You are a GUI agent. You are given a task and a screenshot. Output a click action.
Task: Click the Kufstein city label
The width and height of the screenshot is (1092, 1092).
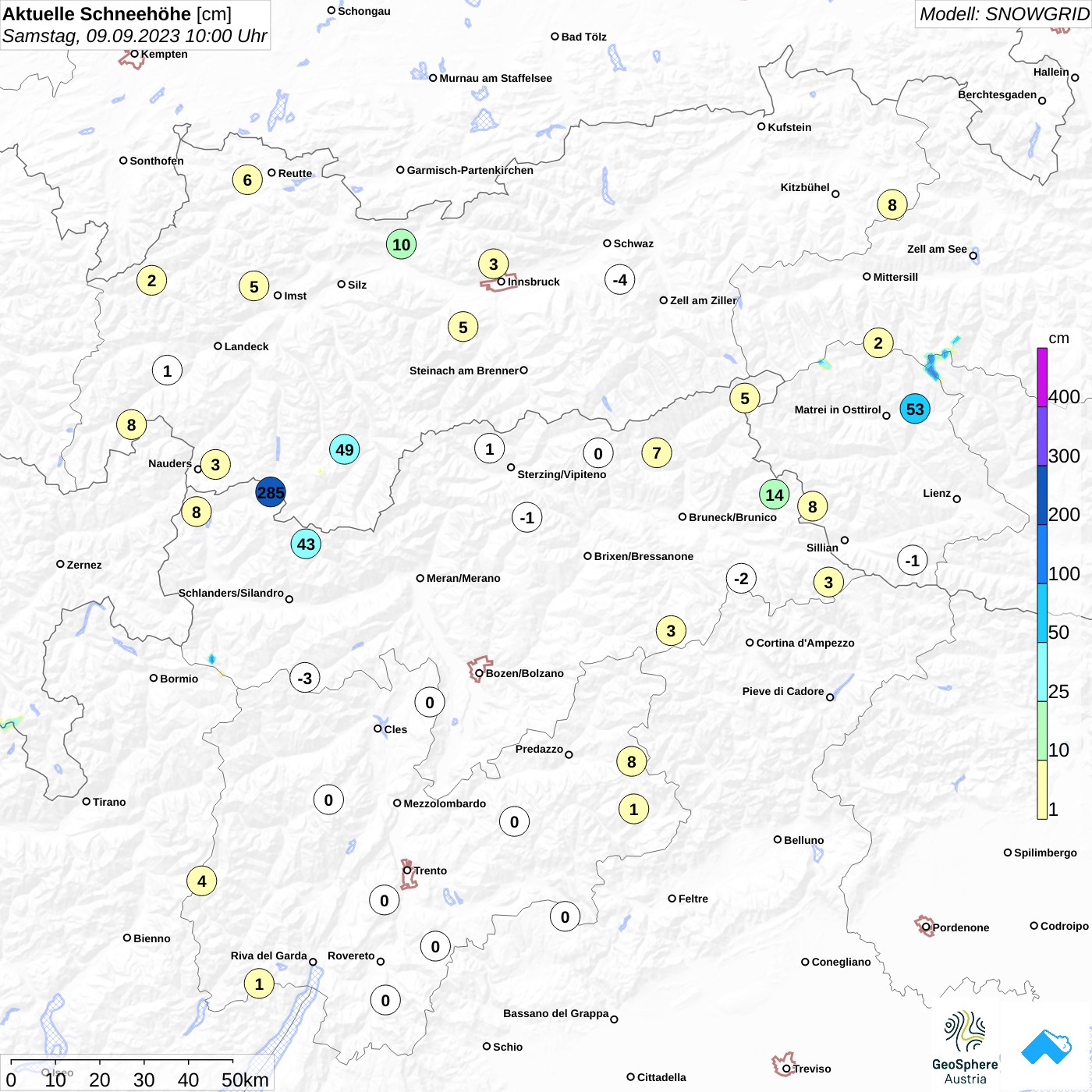point(789,127)
